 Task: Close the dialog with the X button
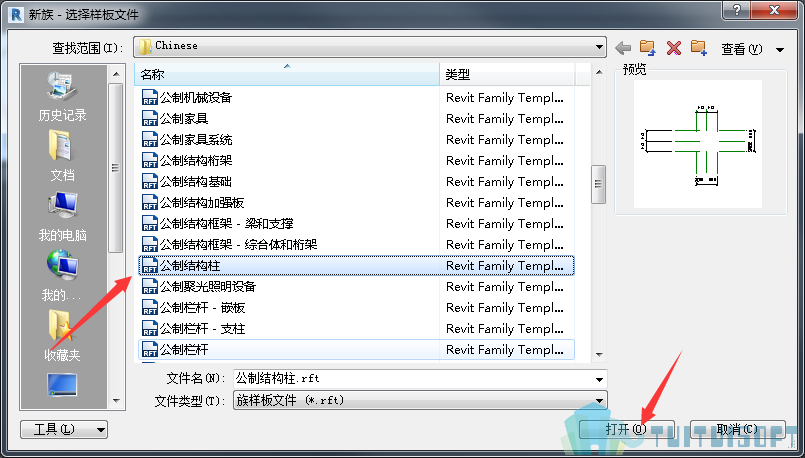774,10
